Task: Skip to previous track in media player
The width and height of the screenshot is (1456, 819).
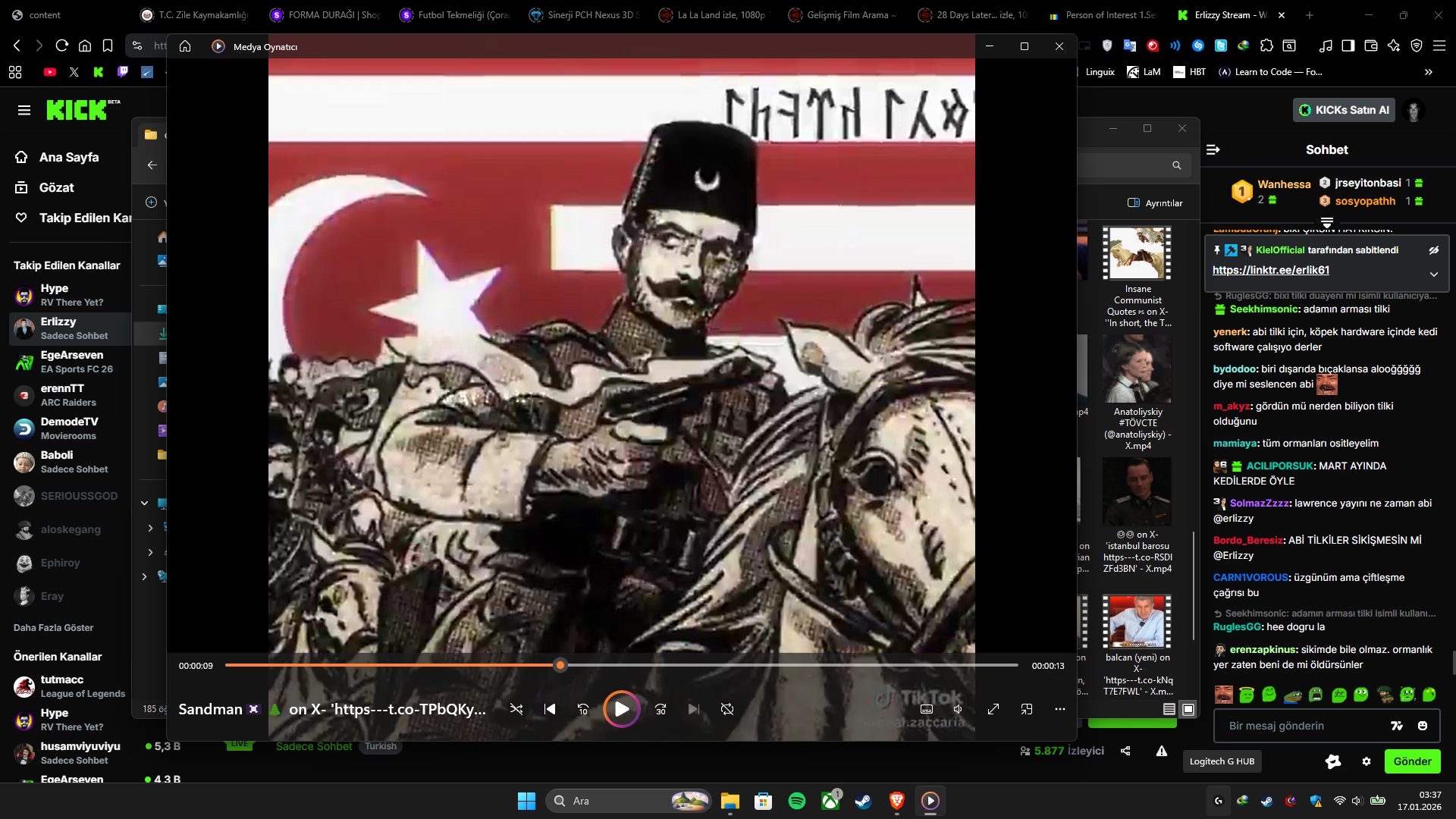Action: [550, 709]
